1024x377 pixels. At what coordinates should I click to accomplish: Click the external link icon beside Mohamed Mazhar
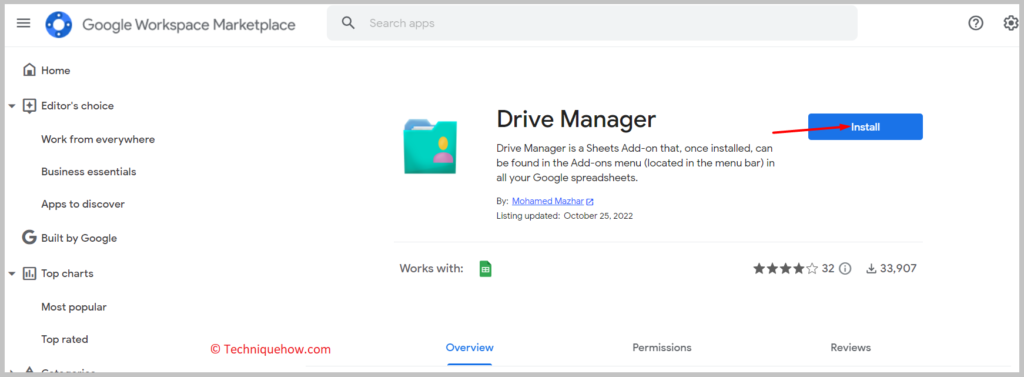click(x=590, y=202)
